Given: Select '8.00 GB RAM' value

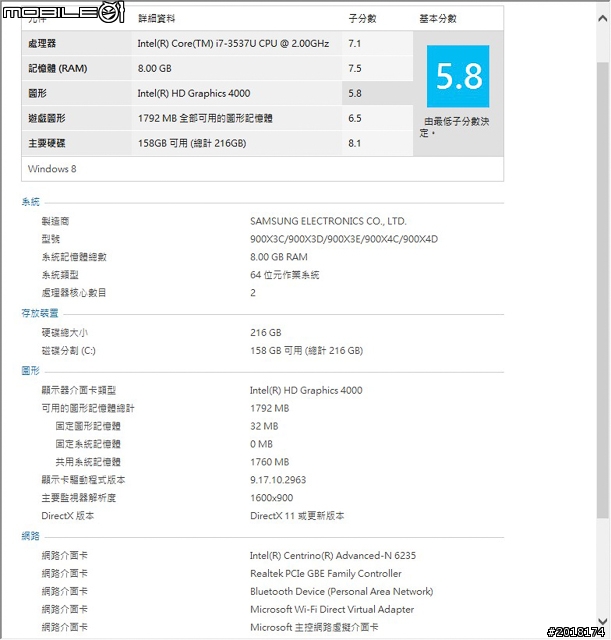Looking at the screenshot, I should pyautogui.click(x=279, y=257).
